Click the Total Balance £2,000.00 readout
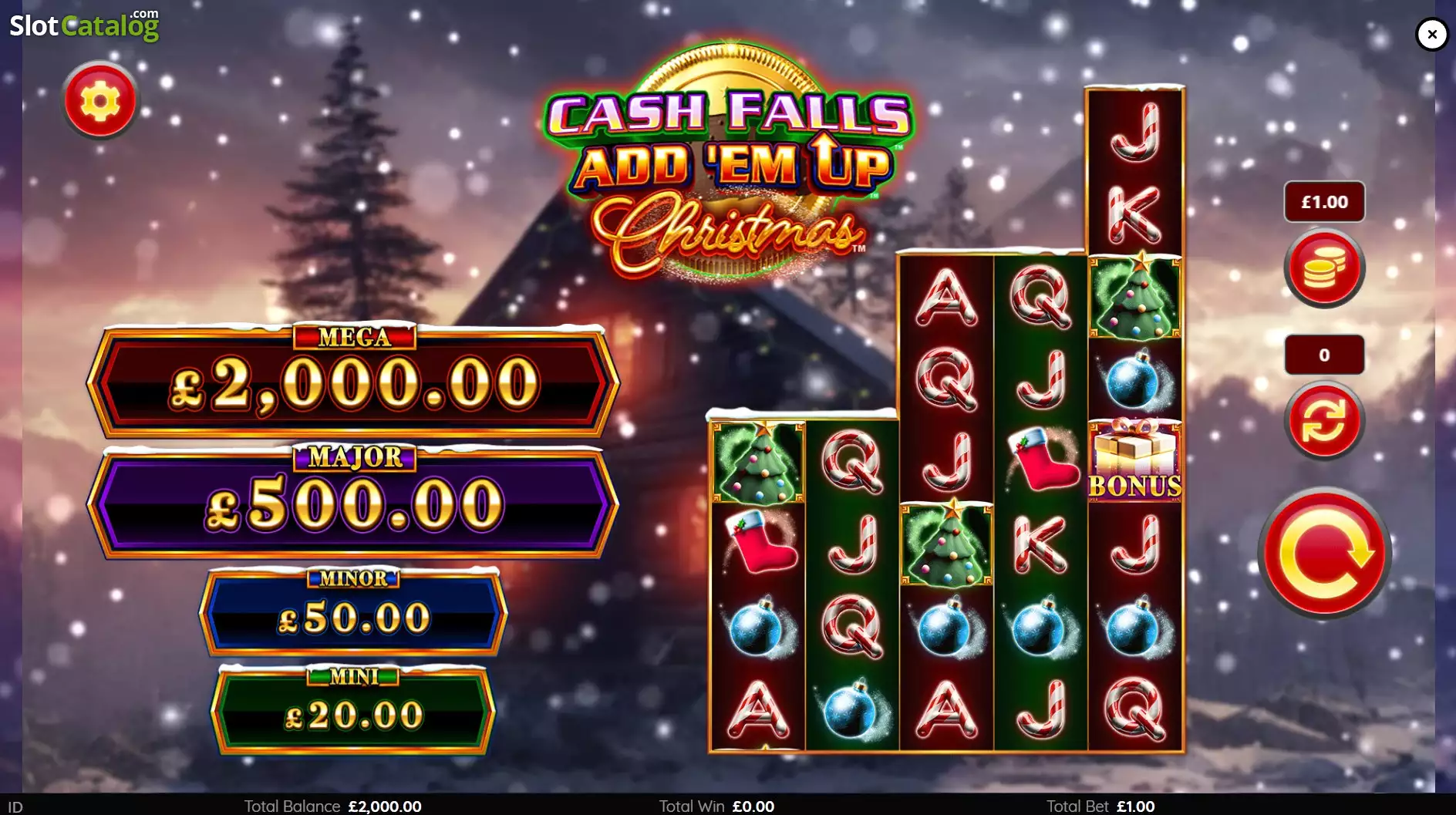Screen dimensions: 1456x815 333,806
